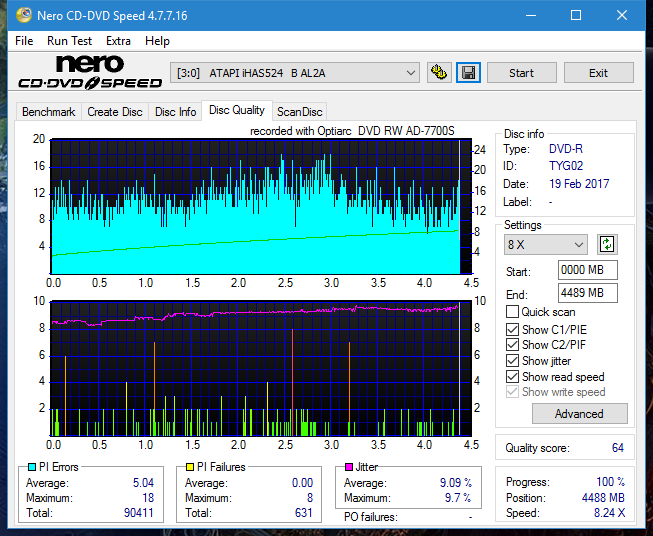Open the Run Test menu
Viewport: 653px width, 536px height.
point(69,41)
